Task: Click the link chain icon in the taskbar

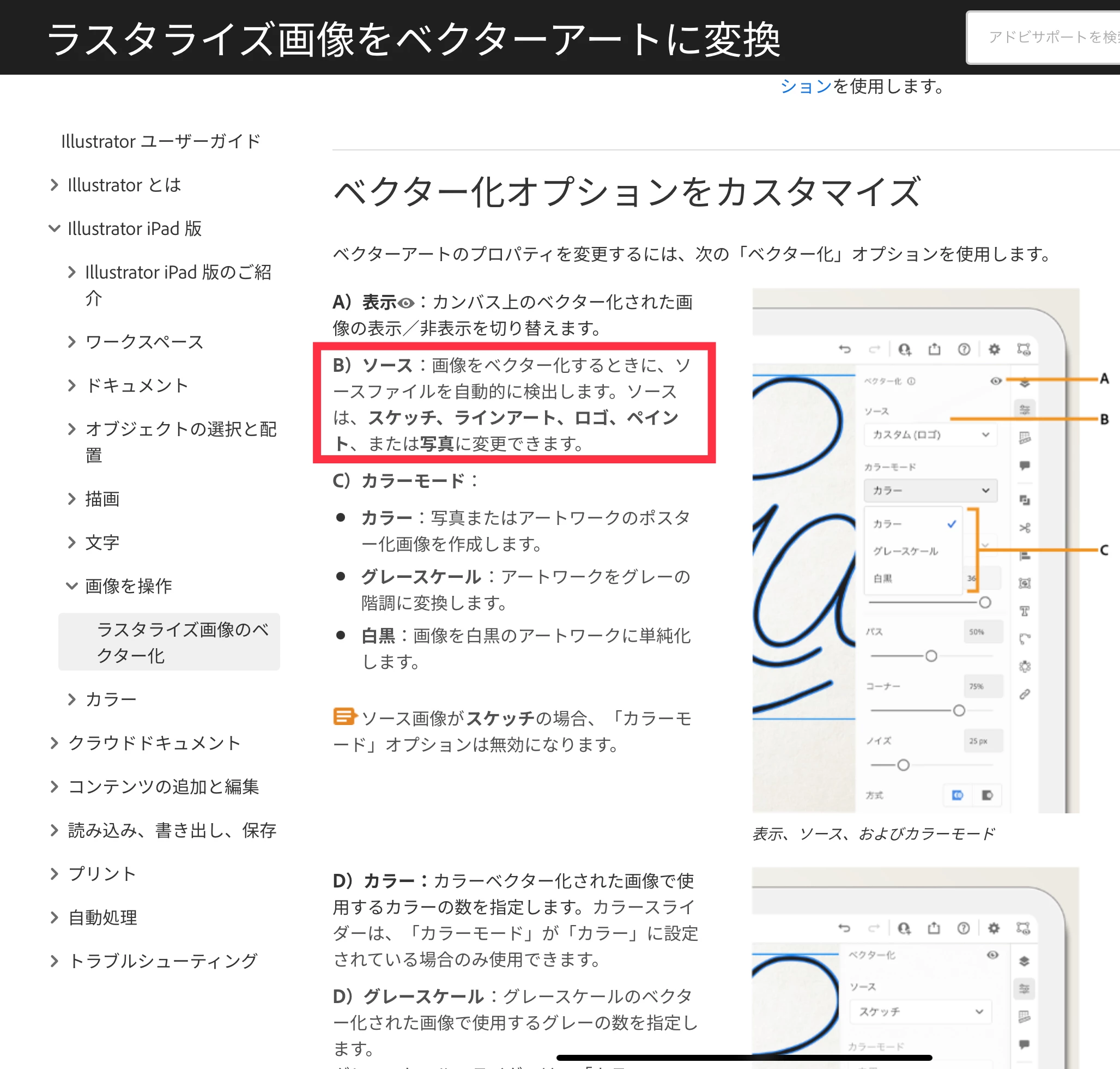Action: coord(1024,694)
